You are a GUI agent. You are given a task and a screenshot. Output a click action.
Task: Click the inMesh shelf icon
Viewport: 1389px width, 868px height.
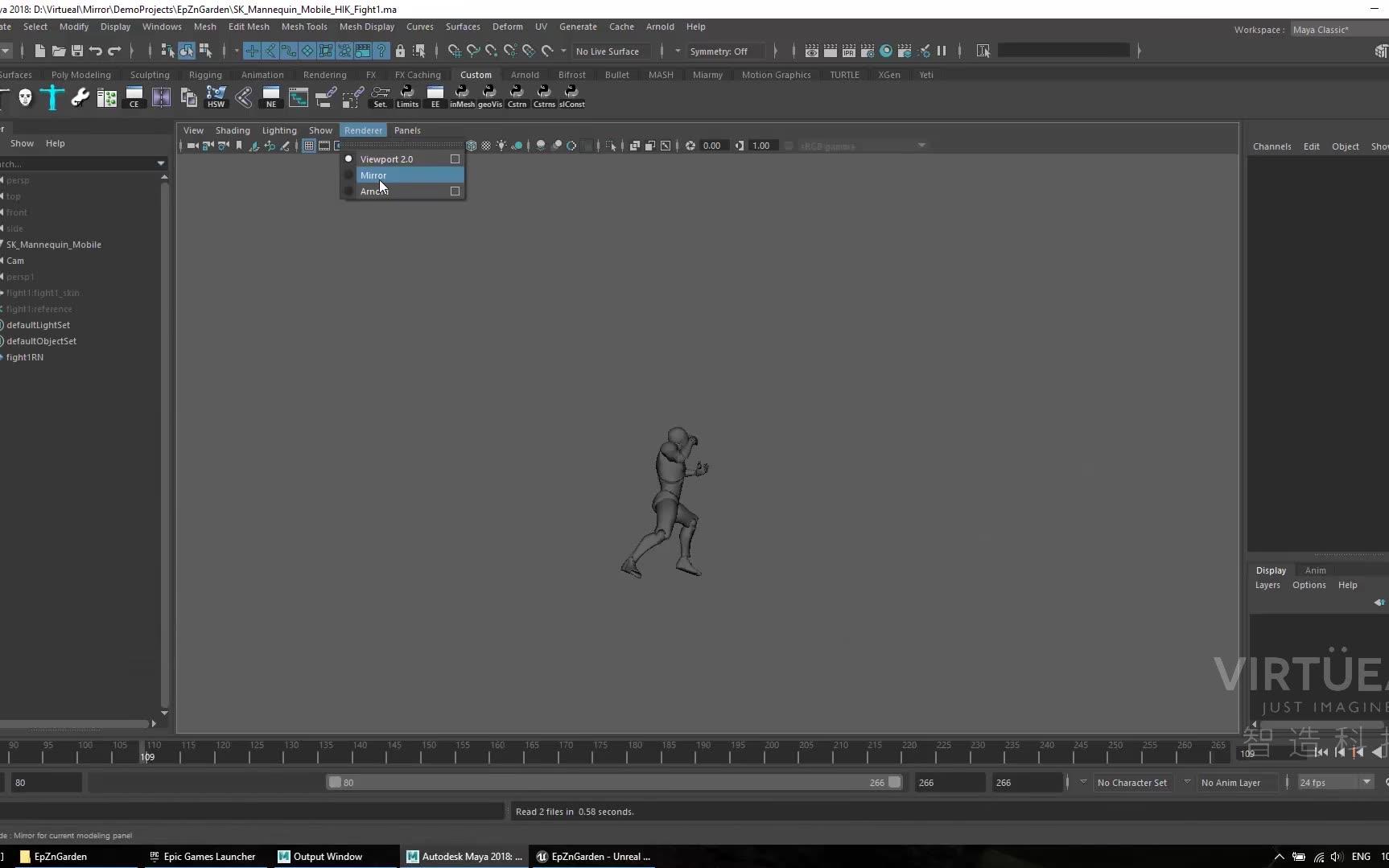[x=463, y=97]
